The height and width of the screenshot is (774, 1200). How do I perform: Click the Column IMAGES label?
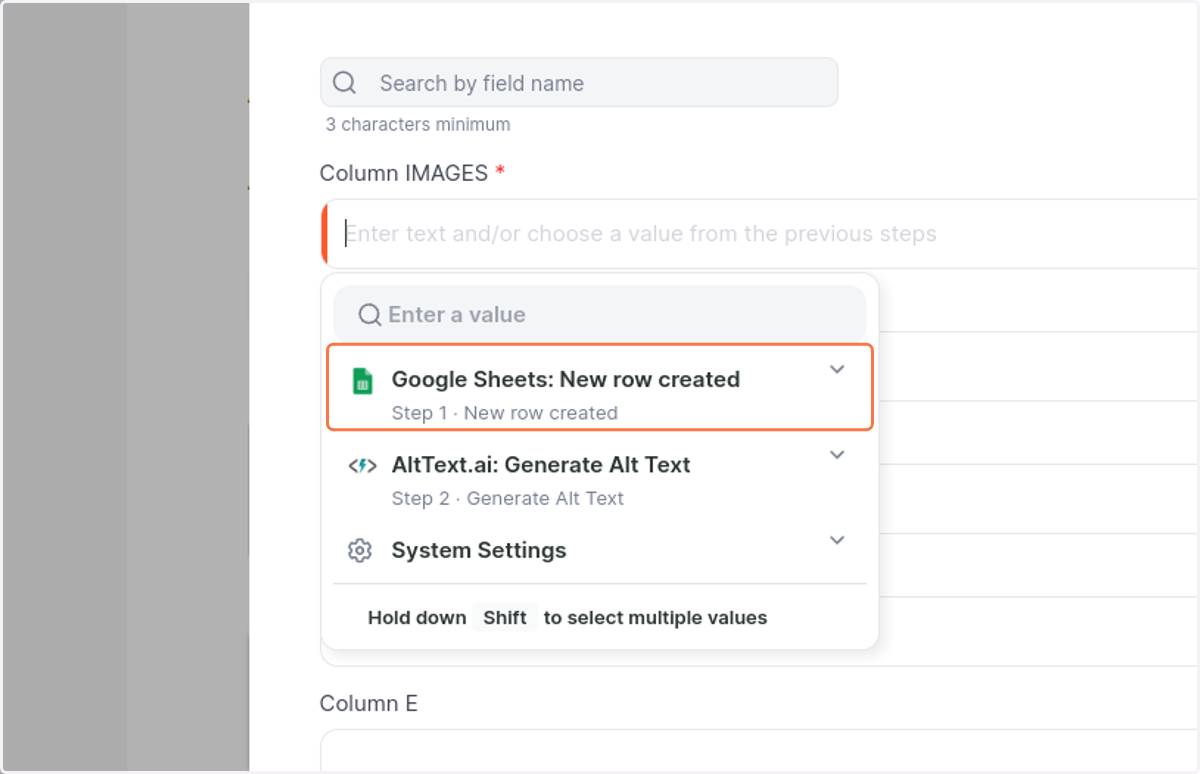[x=404, y=173]
